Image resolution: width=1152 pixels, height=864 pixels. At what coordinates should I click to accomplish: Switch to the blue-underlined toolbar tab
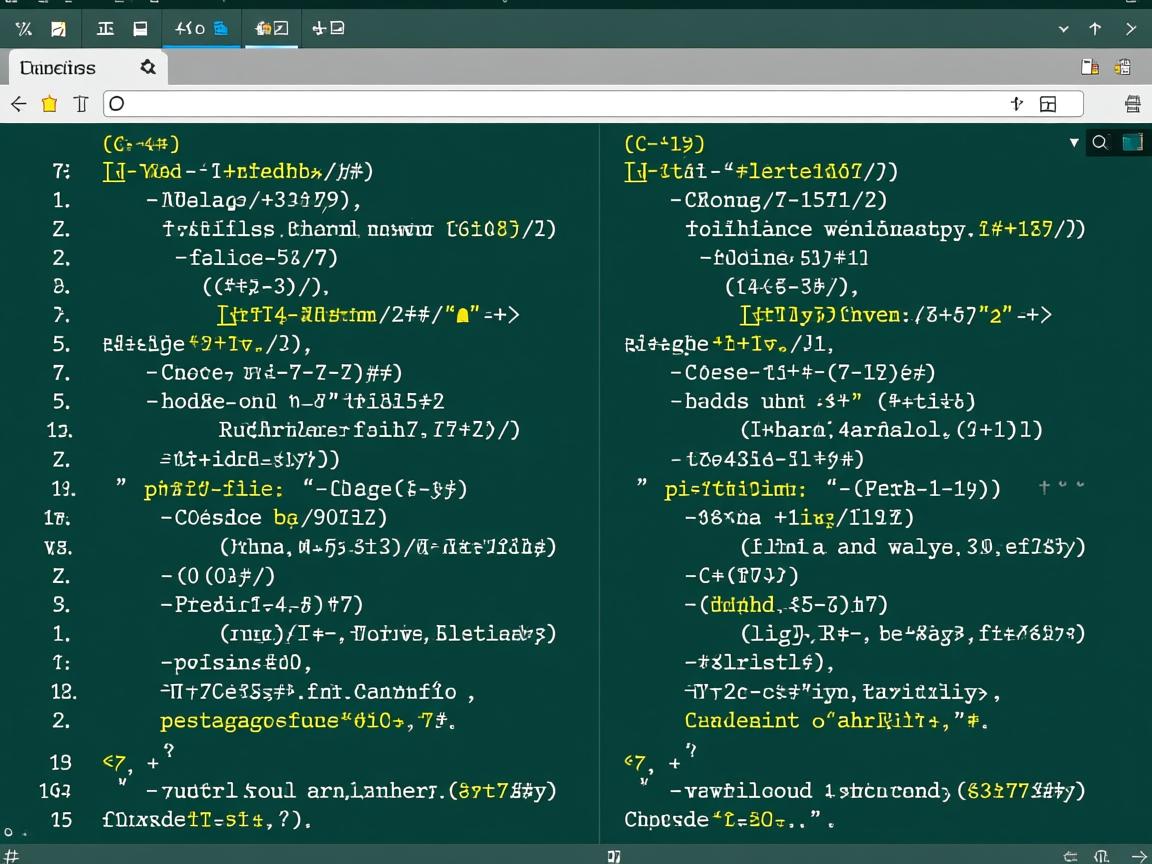click(x=201, y=29)
